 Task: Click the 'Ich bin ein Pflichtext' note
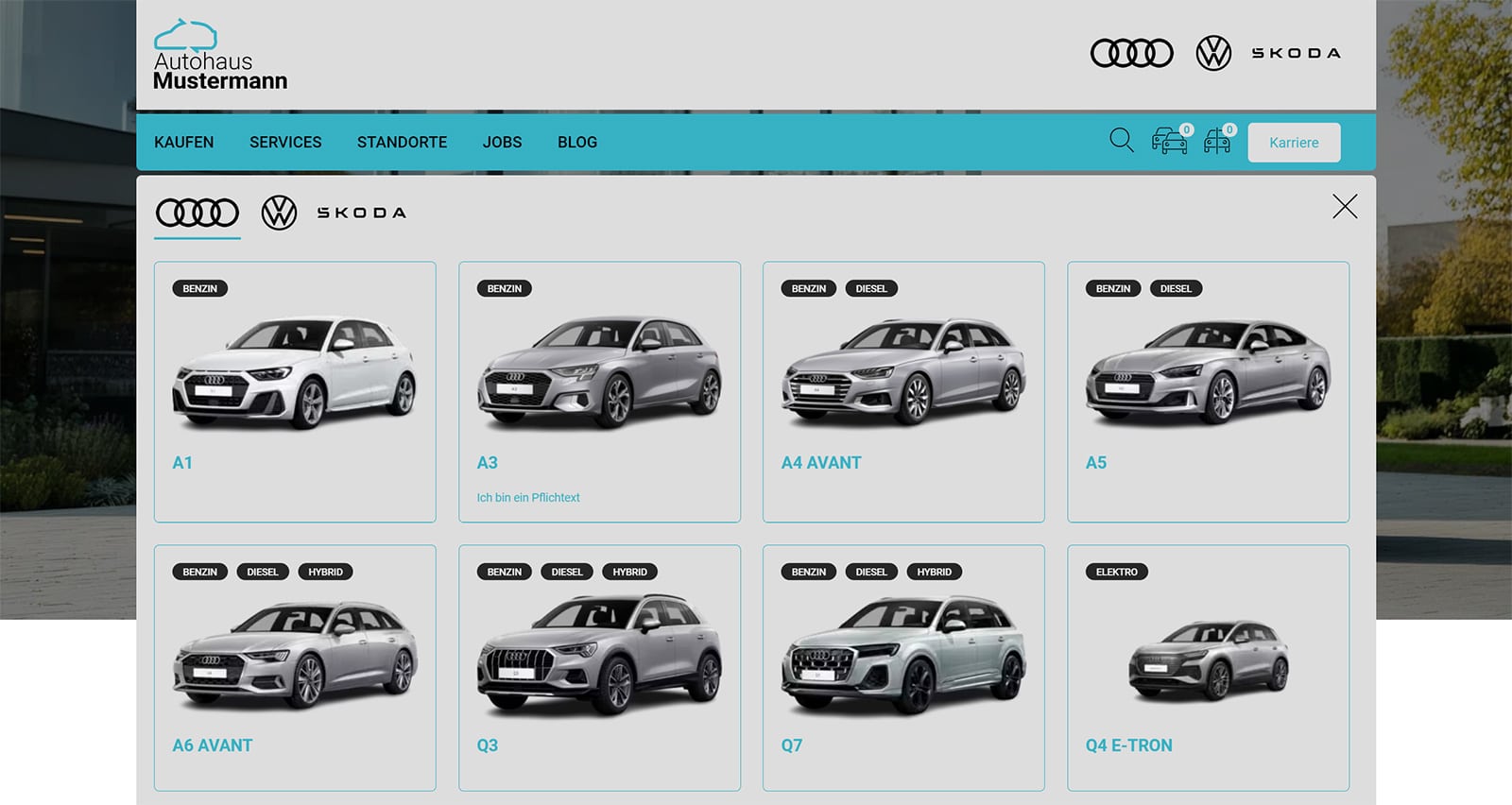(x=528, y=497)
